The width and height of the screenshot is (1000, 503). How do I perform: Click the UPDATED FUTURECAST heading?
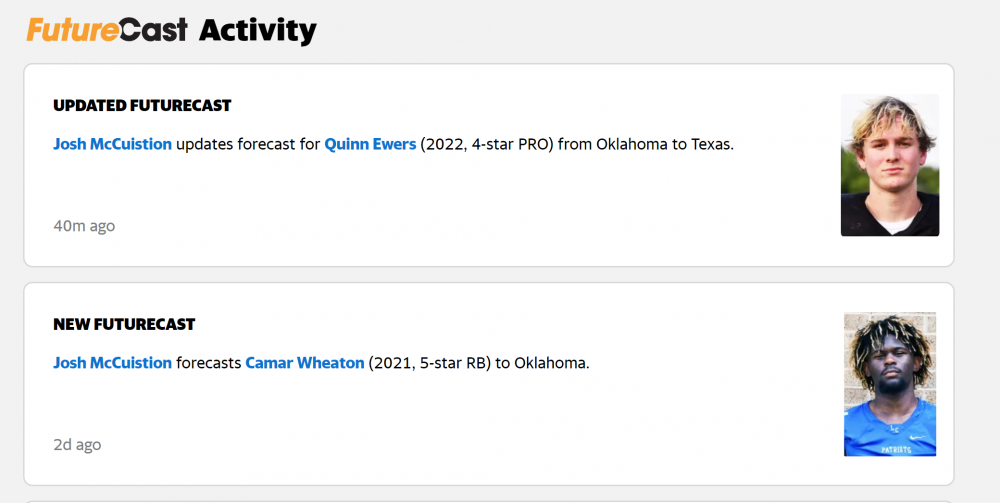pos(142,106)
